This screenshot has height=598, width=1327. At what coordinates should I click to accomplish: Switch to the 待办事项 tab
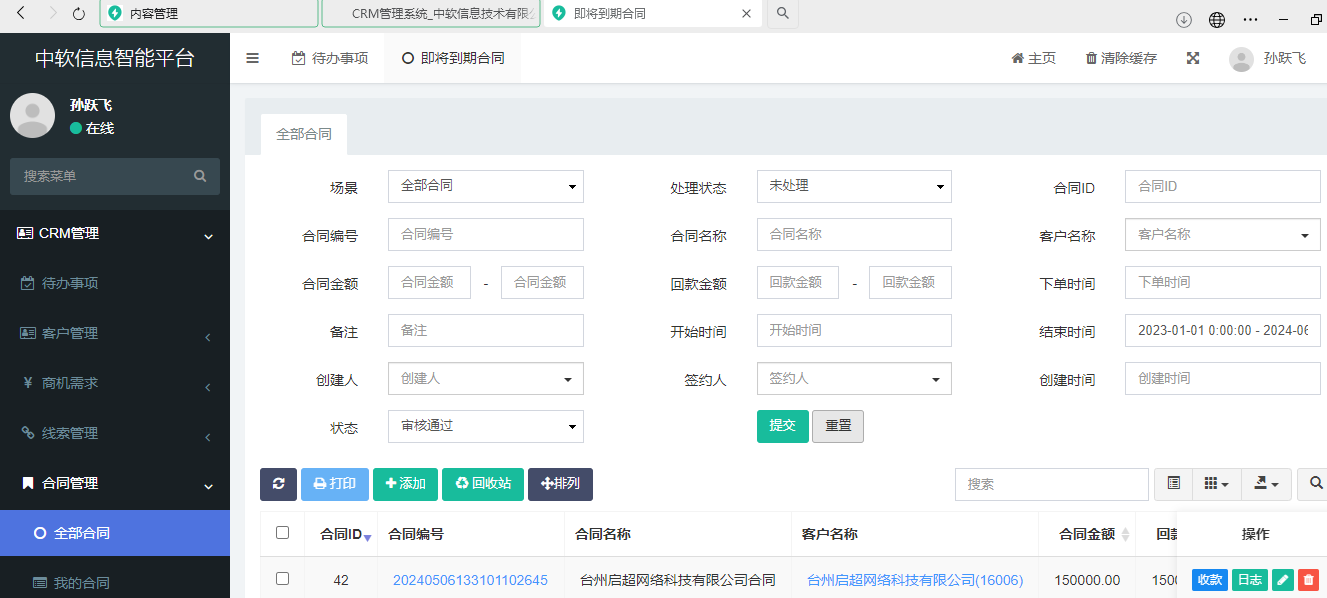coord(330,59)
